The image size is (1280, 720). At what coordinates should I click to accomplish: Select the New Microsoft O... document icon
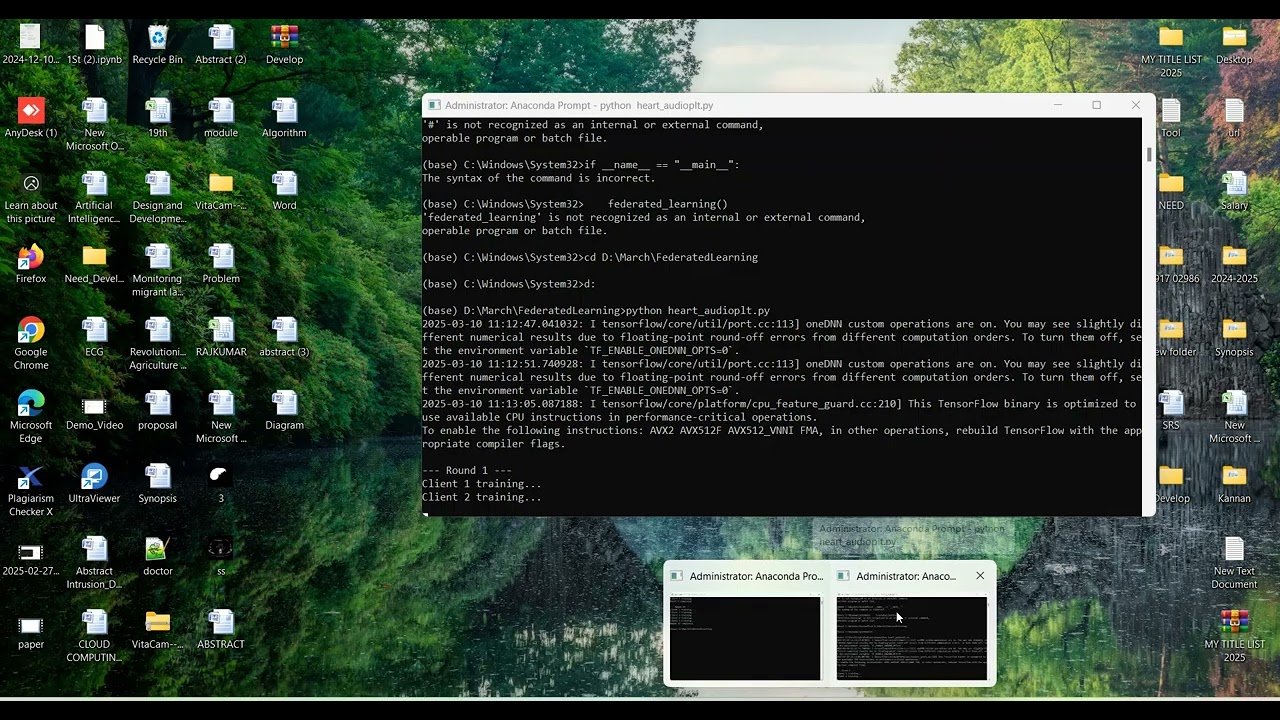point(94,125)
